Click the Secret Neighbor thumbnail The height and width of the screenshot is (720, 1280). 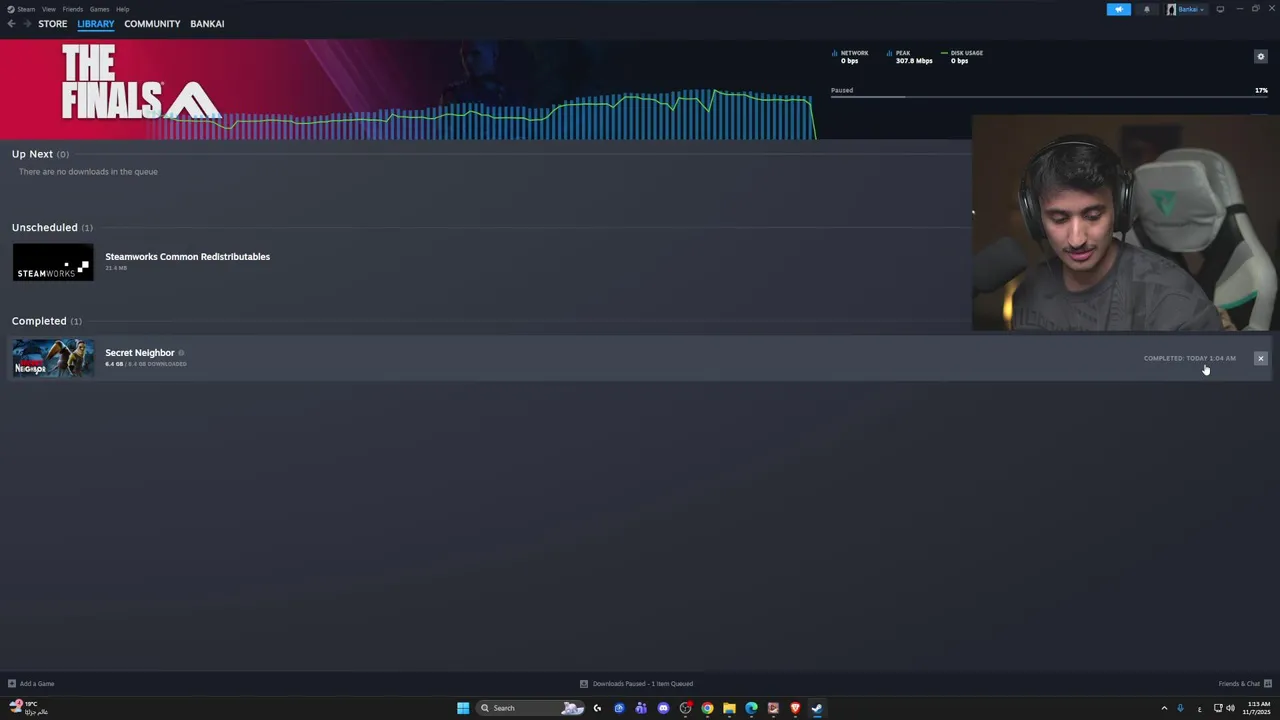pyautogui.click(x=53, y=358)
